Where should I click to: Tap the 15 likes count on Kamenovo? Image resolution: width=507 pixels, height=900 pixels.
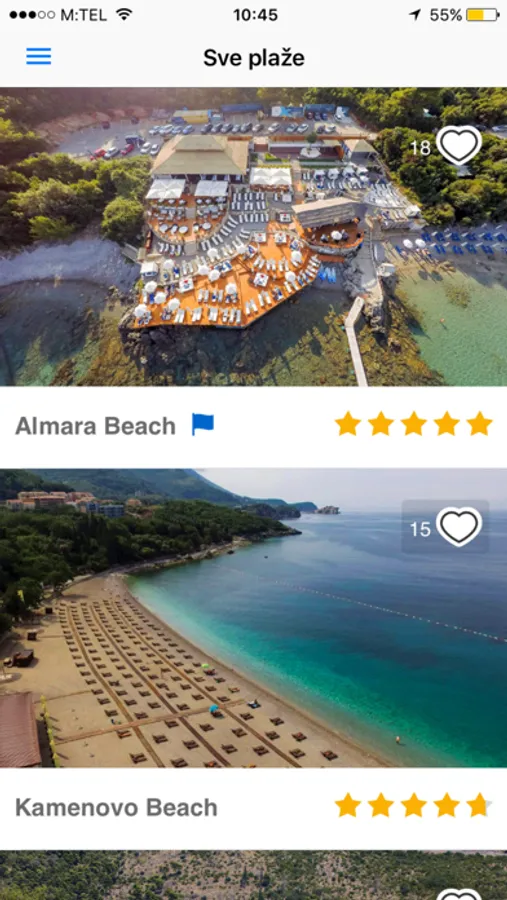(x=420, y=529)
